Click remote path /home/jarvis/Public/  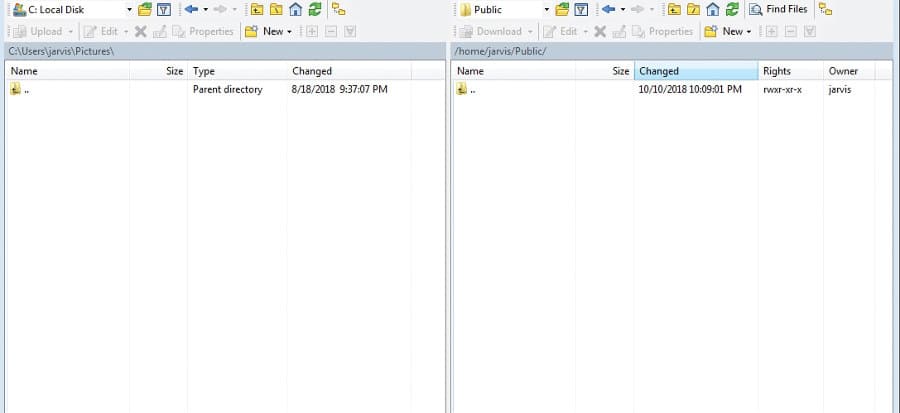[500, 51]
